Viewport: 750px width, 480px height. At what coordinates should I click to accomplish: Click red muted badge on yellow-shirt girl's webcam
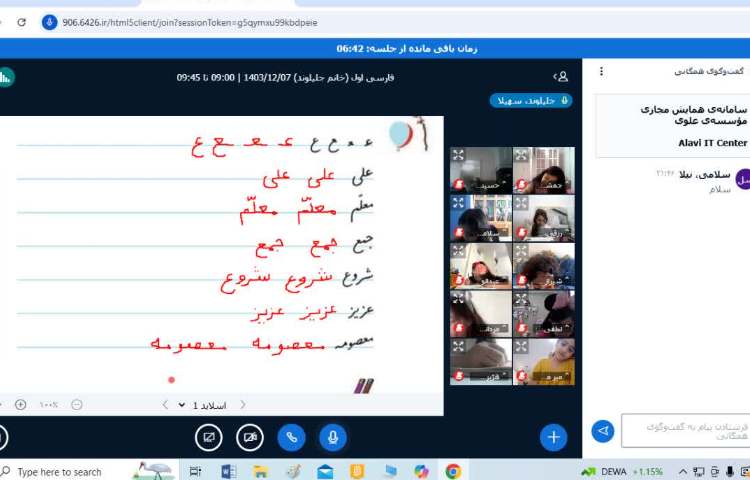(522, 376)
